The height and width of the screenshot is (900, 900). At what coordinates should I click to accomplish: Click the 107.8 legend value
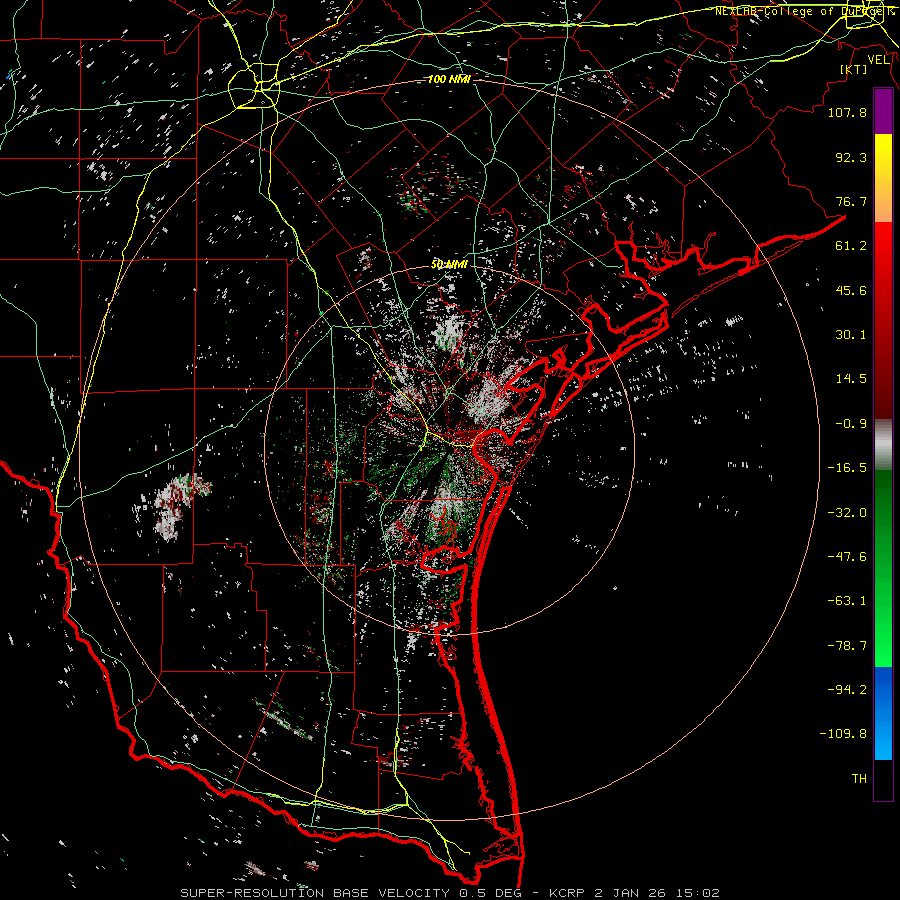coord(847,112)
